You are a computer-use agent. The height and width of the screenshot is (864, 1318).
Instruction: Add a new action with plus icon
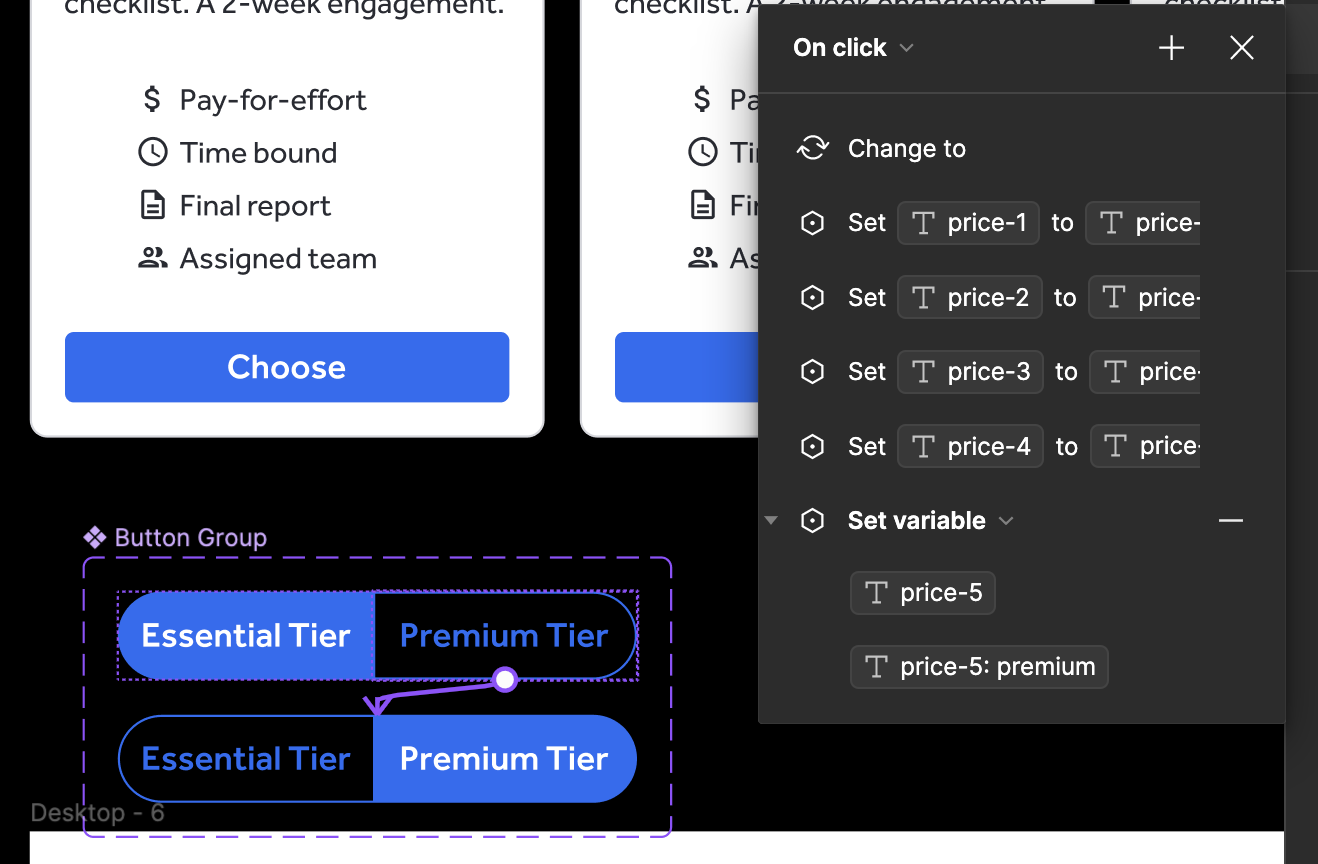pos(1171,48)
